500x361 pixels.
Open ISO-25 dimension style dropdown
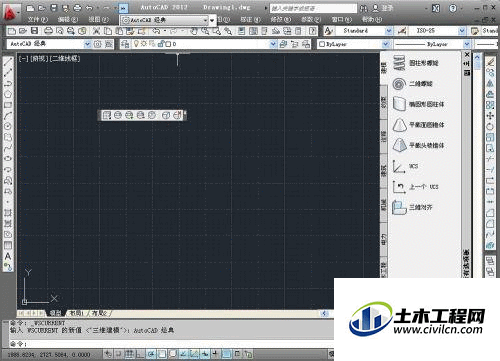coord(462,31)
